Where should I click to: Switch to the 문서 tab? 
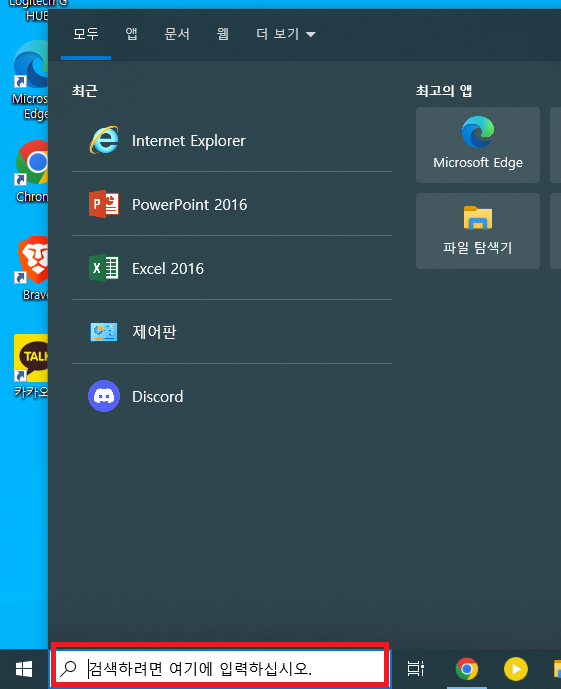click(177, 34)
